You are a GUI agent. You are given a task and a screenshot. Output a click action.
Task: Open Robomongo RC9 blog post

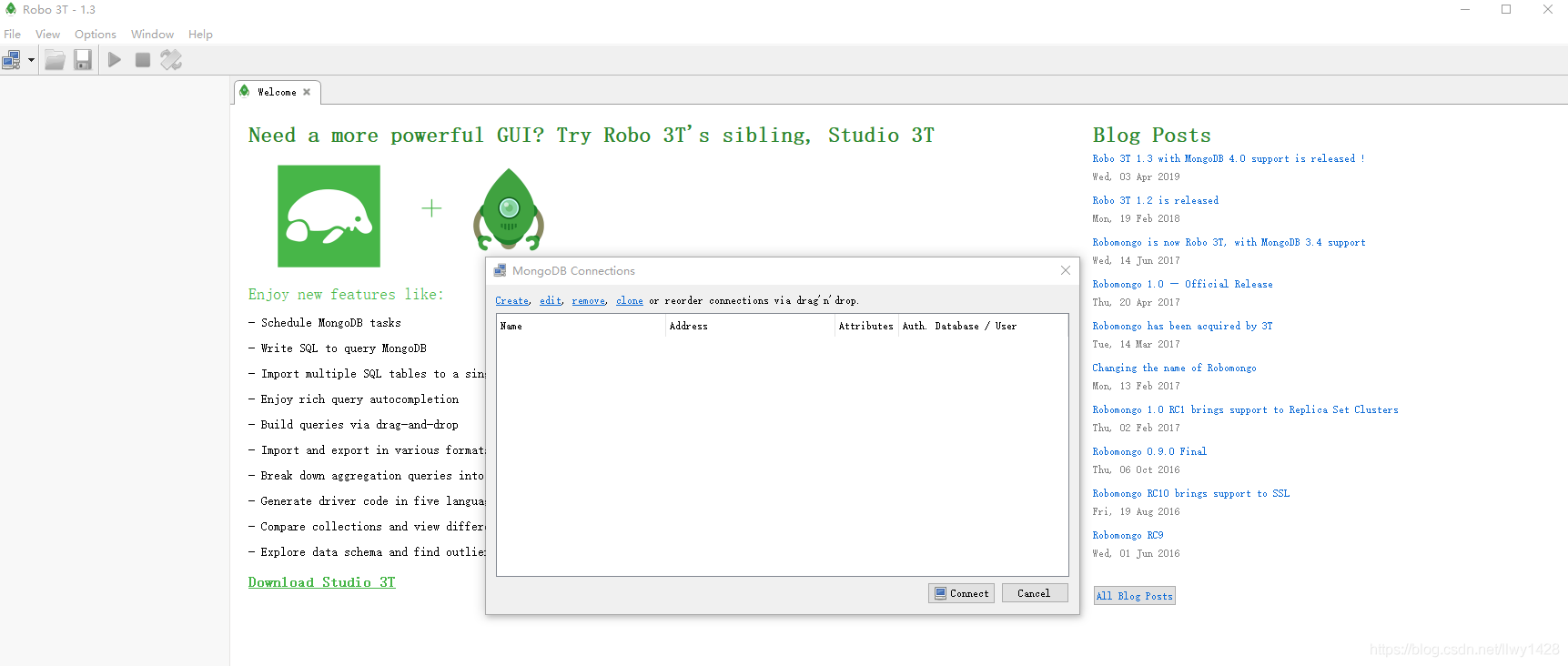(1128, 536)
